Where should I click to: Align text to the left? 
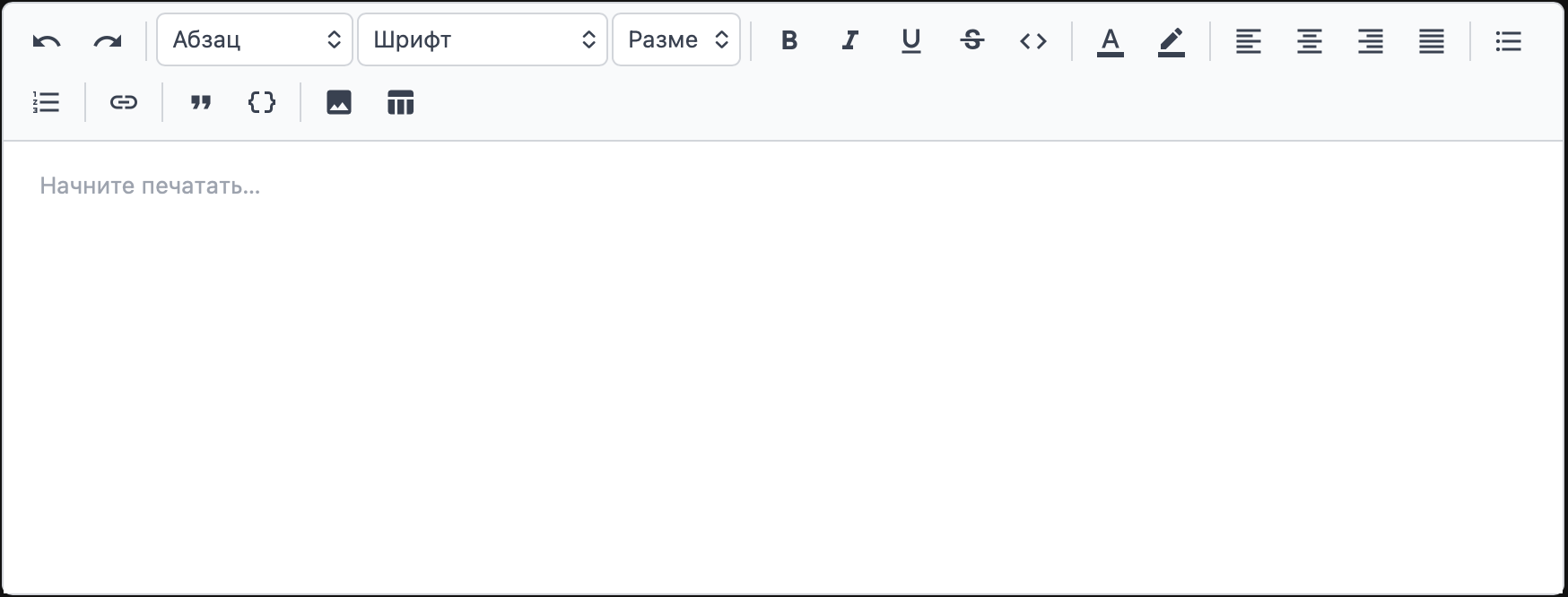(1249, 40)
